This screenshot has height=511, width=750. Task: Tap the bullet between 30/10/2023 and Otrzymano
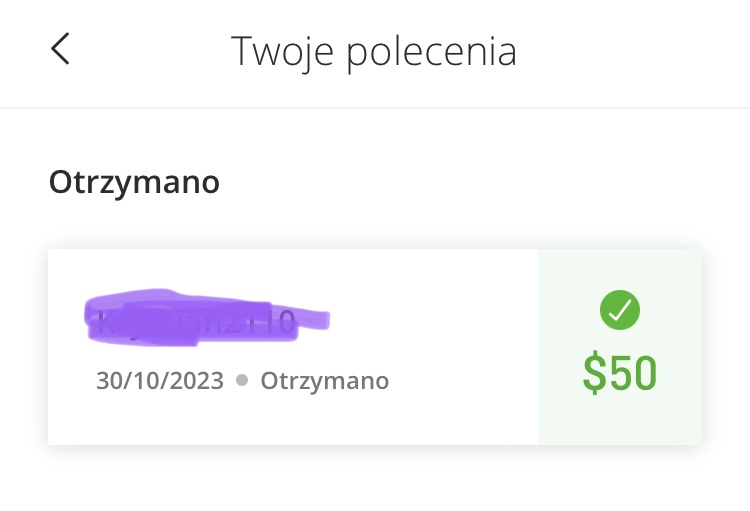(x=243, y=380)
